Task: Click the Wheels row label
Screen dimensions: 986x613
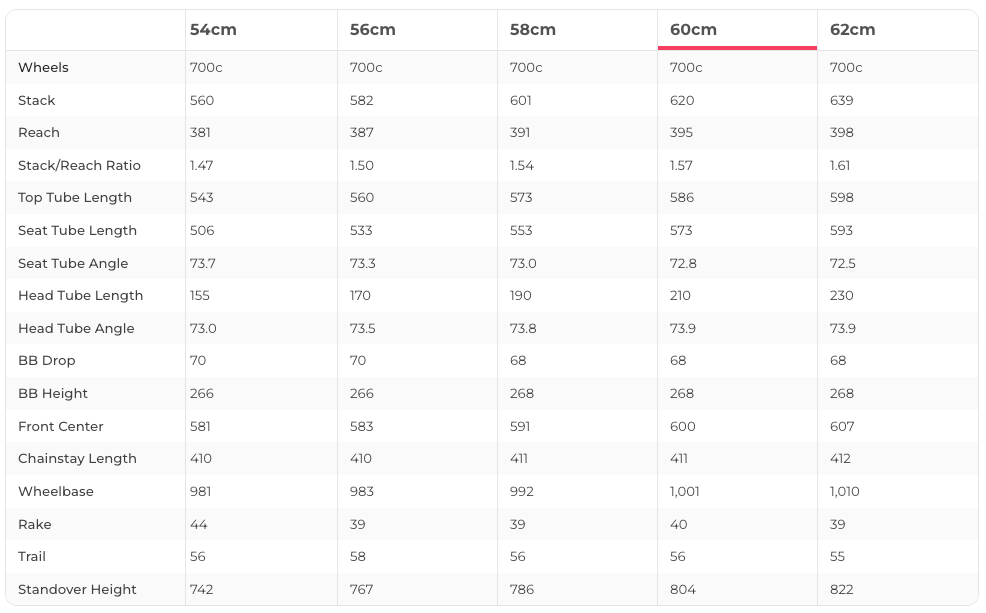Action: click(43, 68)
